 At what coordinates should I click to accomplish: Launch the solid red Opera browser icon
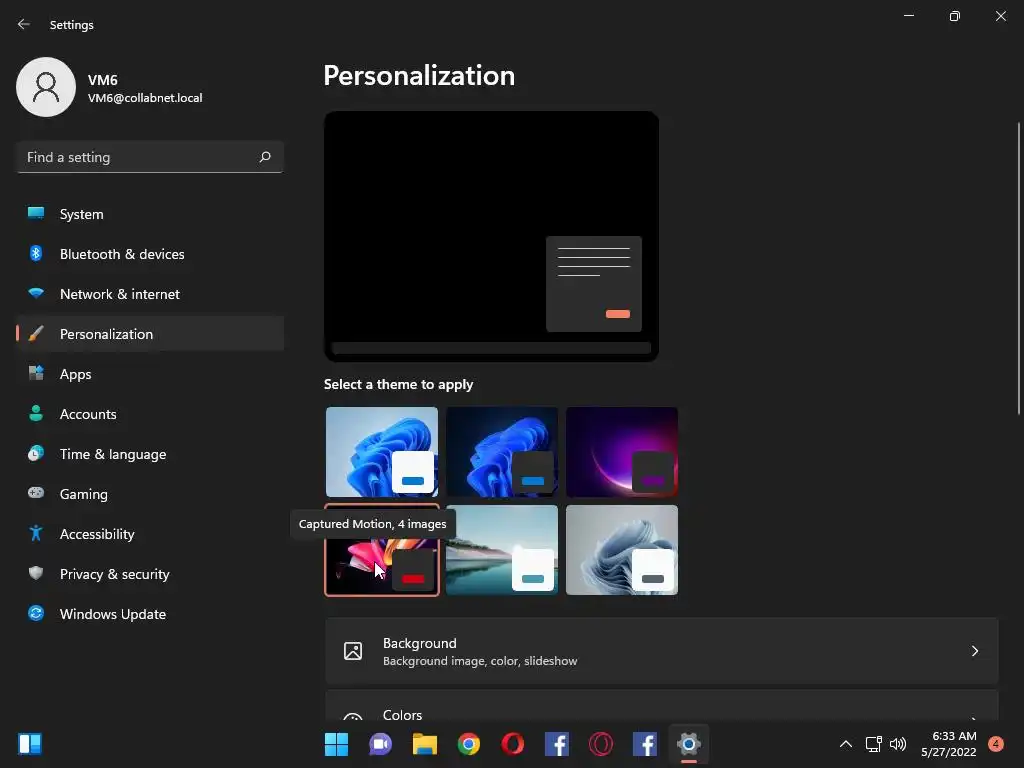tap(513, 744)
